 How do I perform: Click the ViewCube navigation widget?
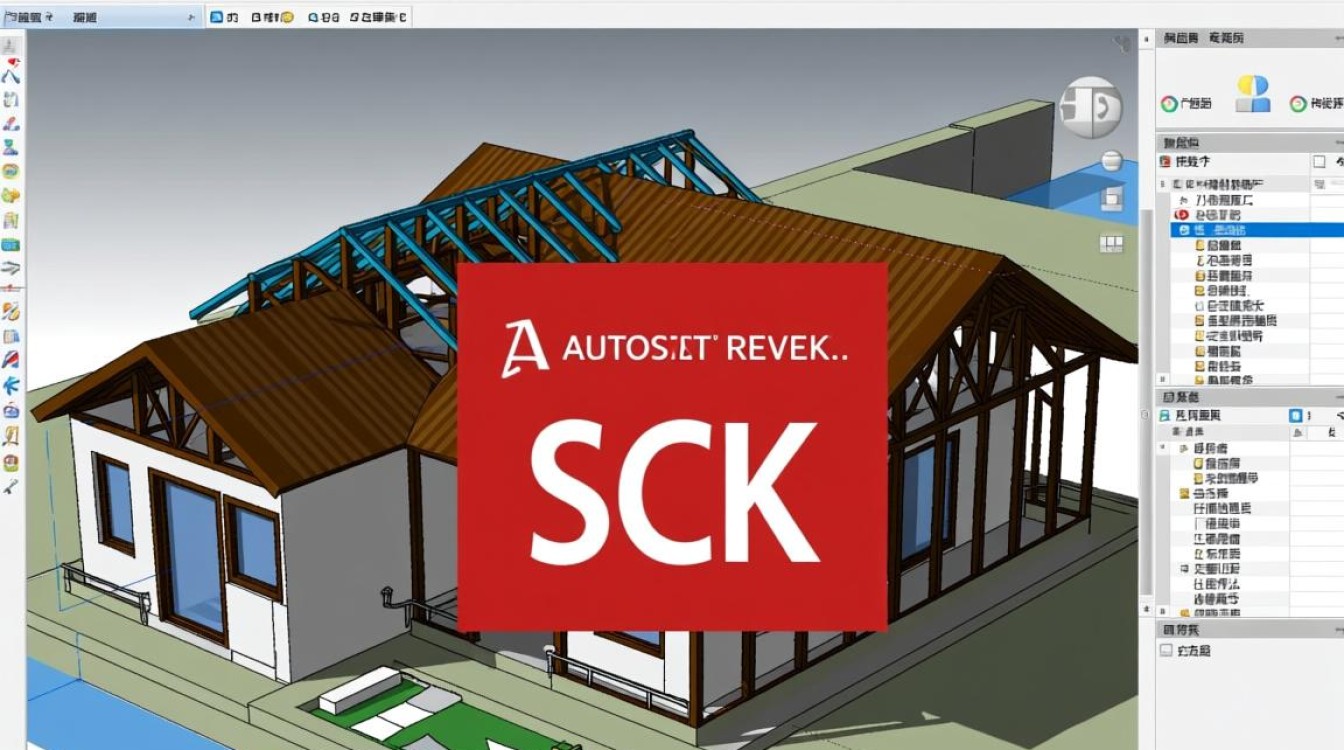[x=1091, y=107]
